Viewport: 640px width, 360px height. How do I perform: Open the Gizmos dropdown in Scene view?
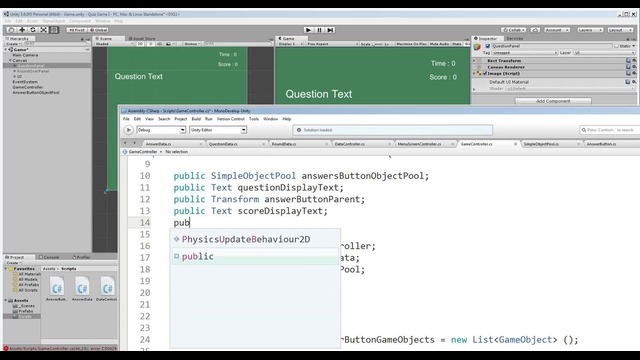(191, 44)
